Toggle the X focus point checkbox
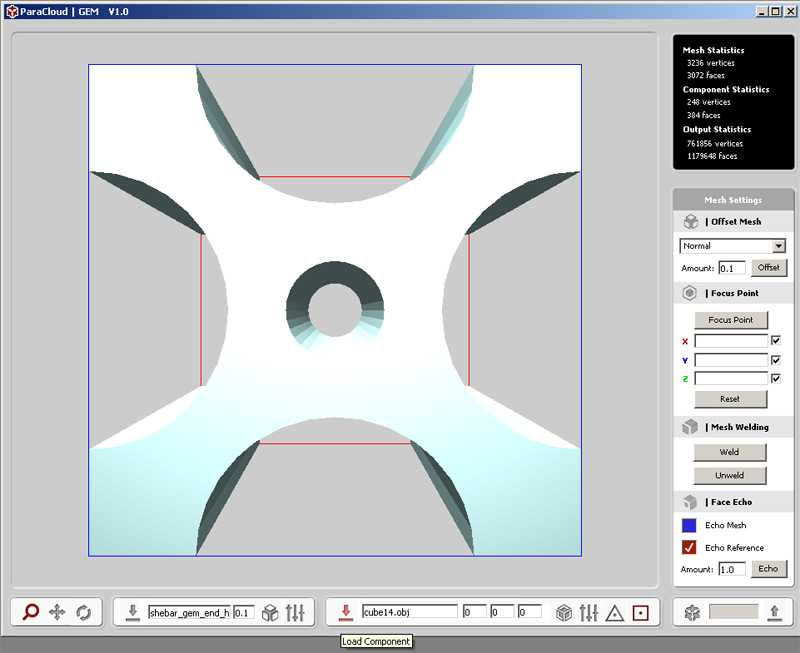Viewport: 800px width, 653px height. [776, 341]
